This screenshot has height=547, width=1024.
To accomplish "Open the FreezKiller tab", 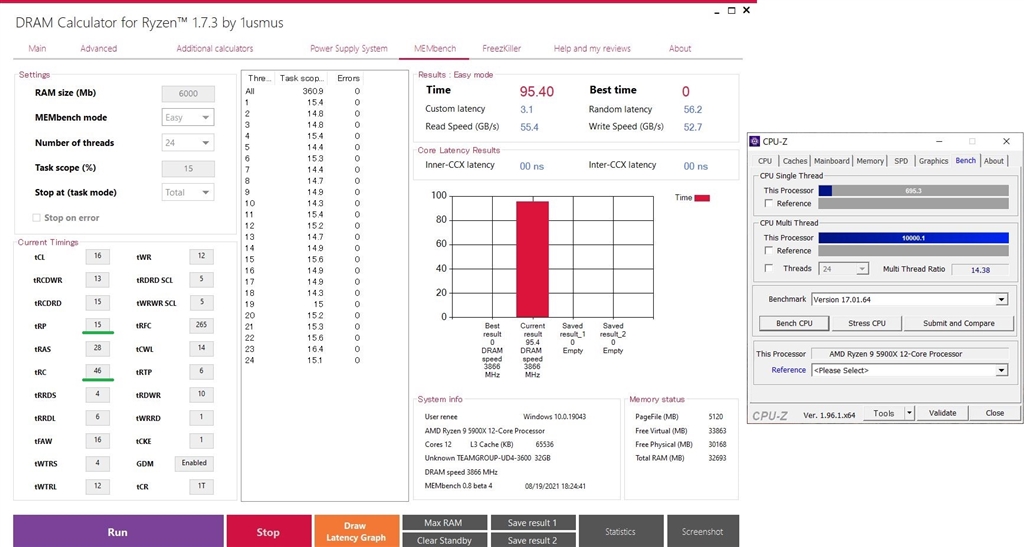I will coord(502,48).
